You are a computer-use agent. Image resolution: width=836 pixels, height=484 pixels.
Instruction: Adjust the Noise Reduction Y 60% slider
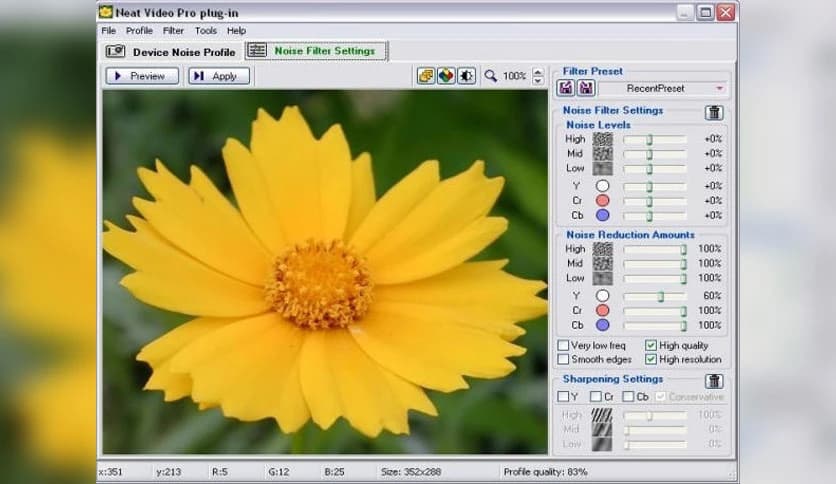(655, 296)
